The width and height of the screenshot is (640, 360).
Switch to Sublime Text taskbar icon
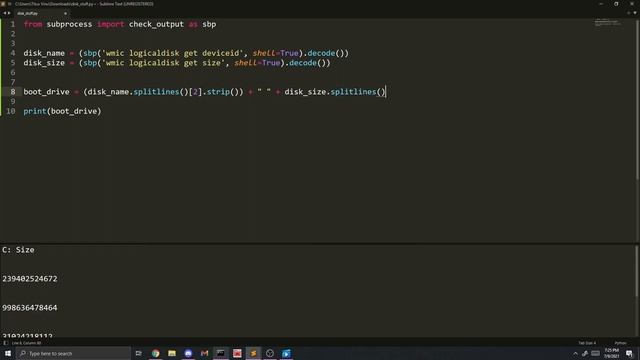253,353
